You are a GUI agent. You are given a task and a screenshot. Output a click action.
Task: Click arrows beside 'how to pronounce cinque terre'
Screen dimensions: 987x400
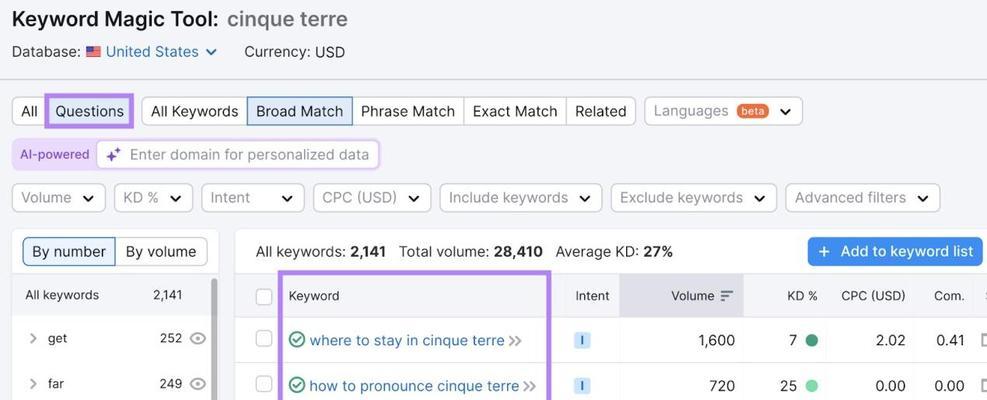point(529,386)
